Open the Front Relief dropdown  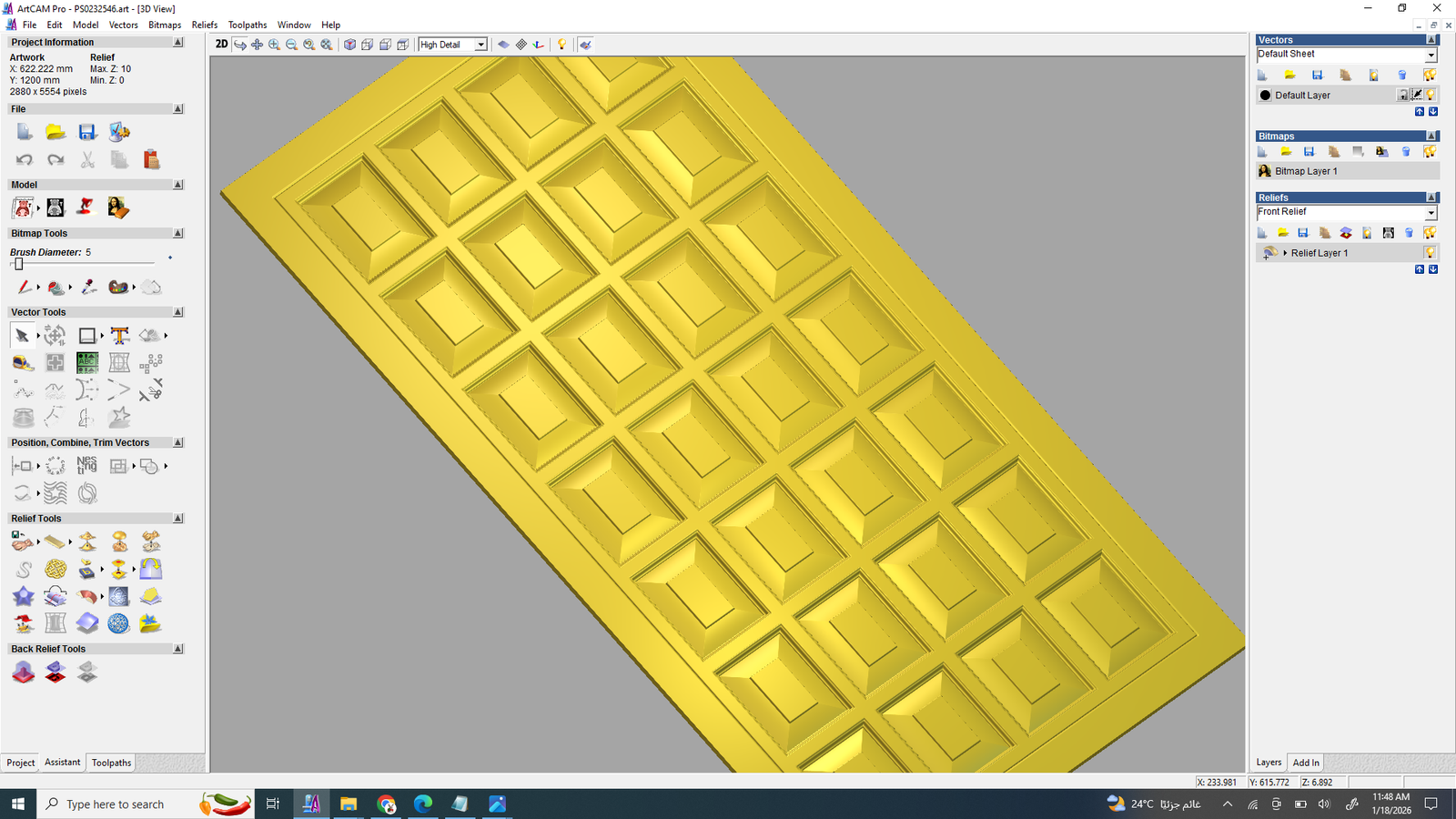(x=1430, y=213)
